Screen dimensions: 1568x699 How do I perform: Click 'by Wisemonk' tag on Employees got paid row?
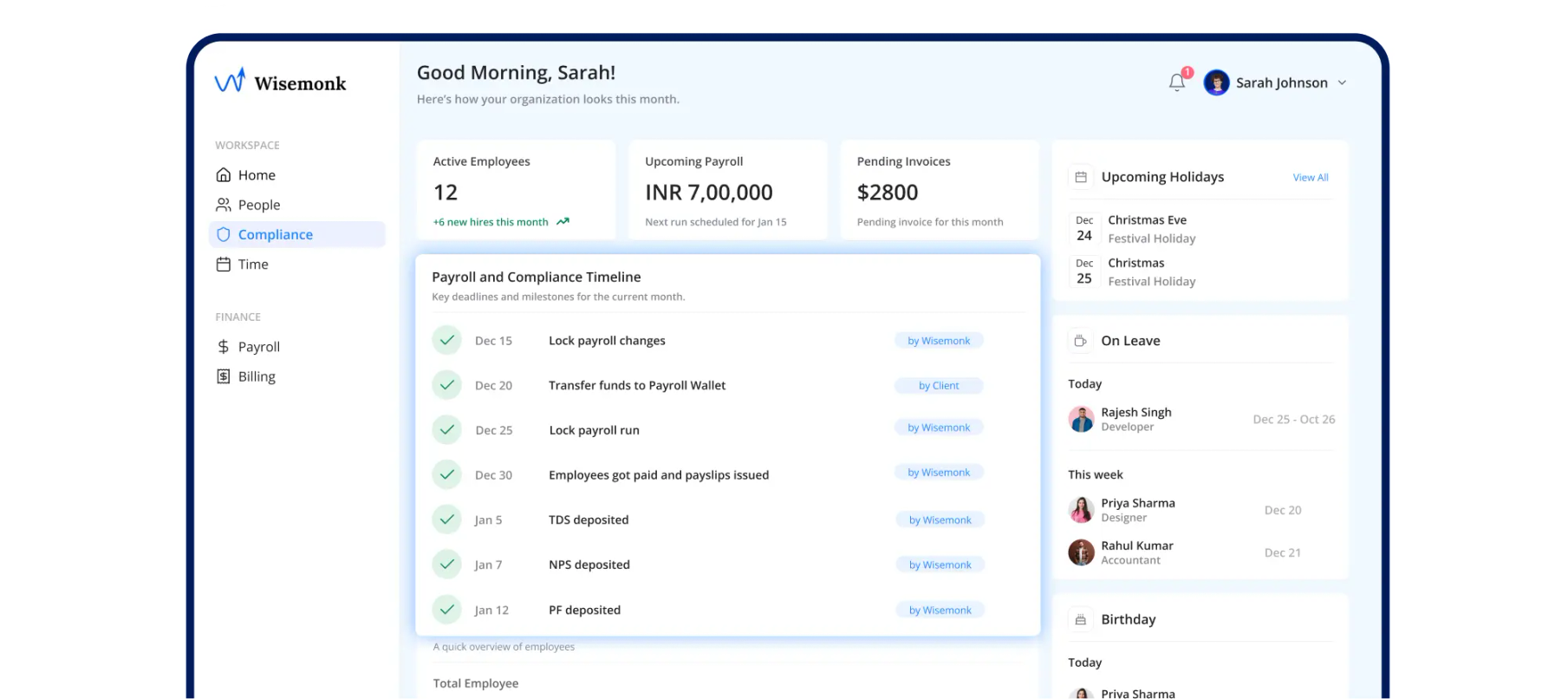click(x=939, y=473)
